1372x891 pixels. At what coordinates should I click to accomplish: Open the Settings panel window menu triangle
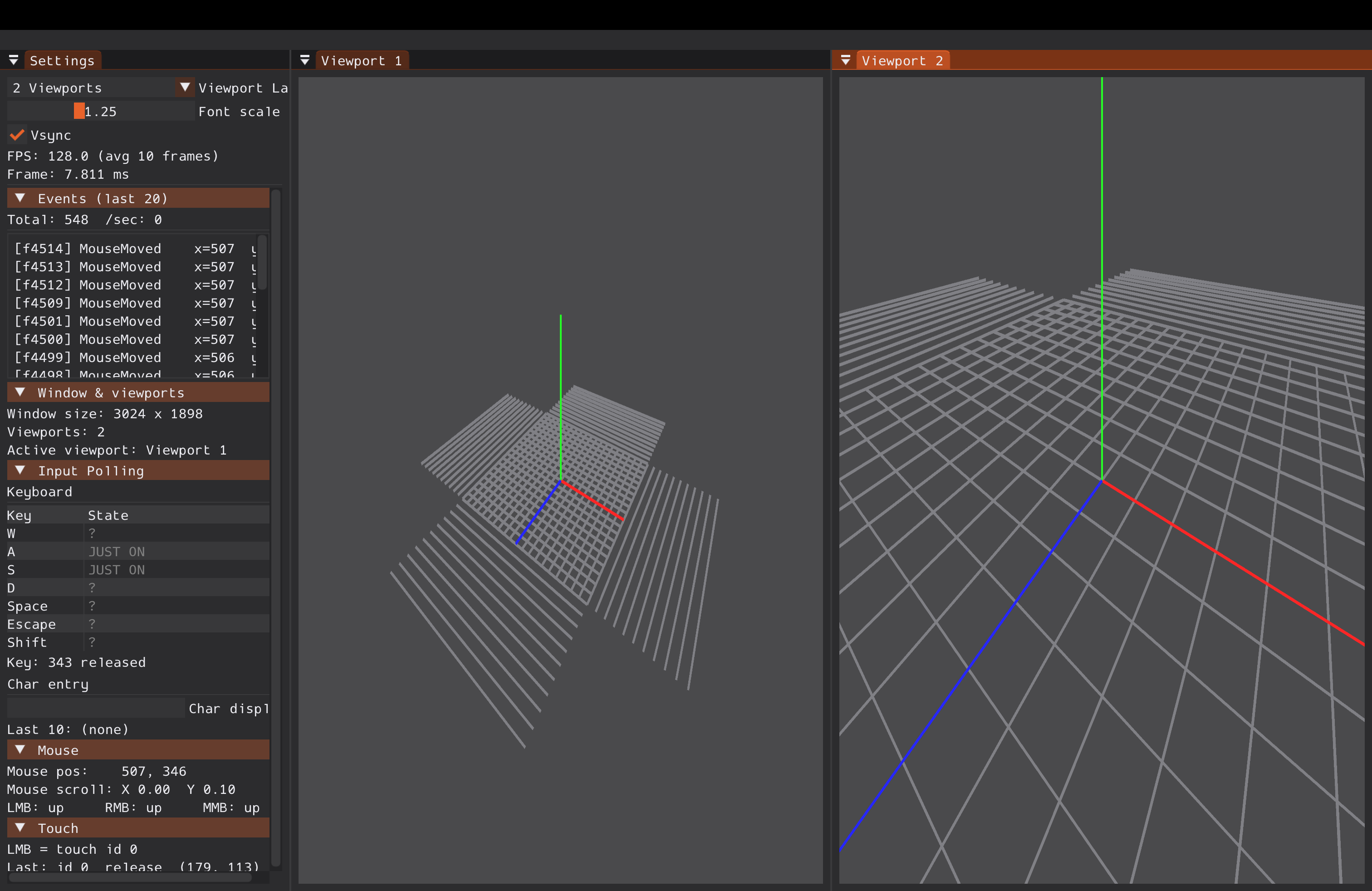(13, 60)
